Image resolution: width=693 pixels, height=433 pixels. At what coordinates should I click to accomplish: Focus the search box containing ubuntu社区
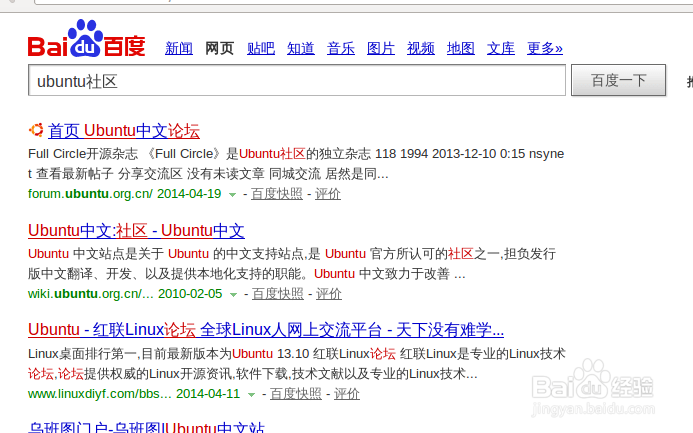coord(297,80)
